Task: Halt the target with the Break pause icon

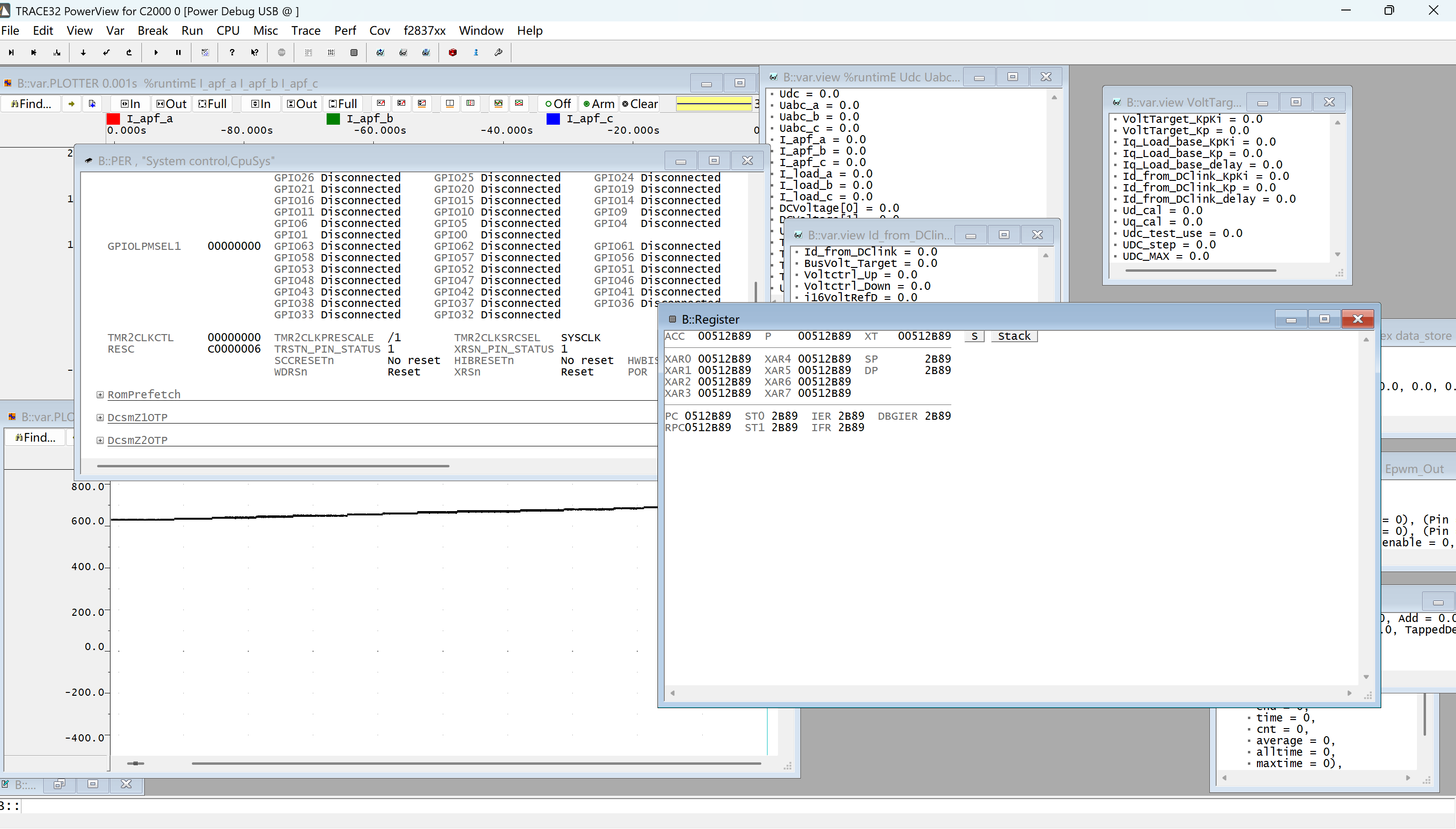Action: click(178, 52)
